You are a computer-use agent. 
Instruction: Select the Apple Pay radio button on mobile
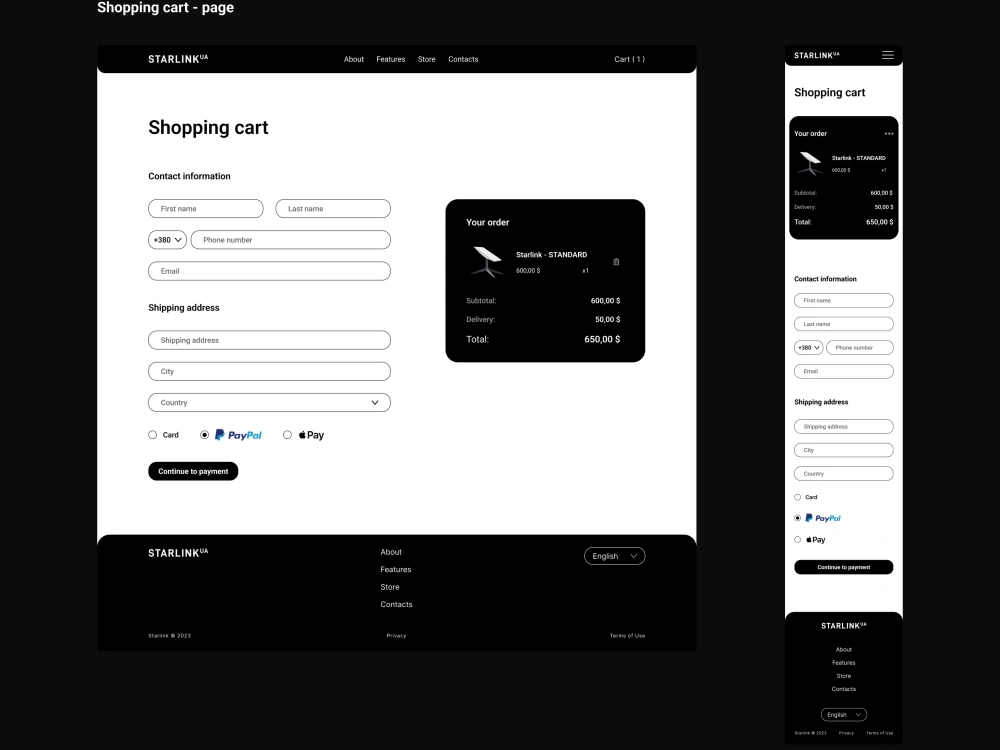point(797,540)
